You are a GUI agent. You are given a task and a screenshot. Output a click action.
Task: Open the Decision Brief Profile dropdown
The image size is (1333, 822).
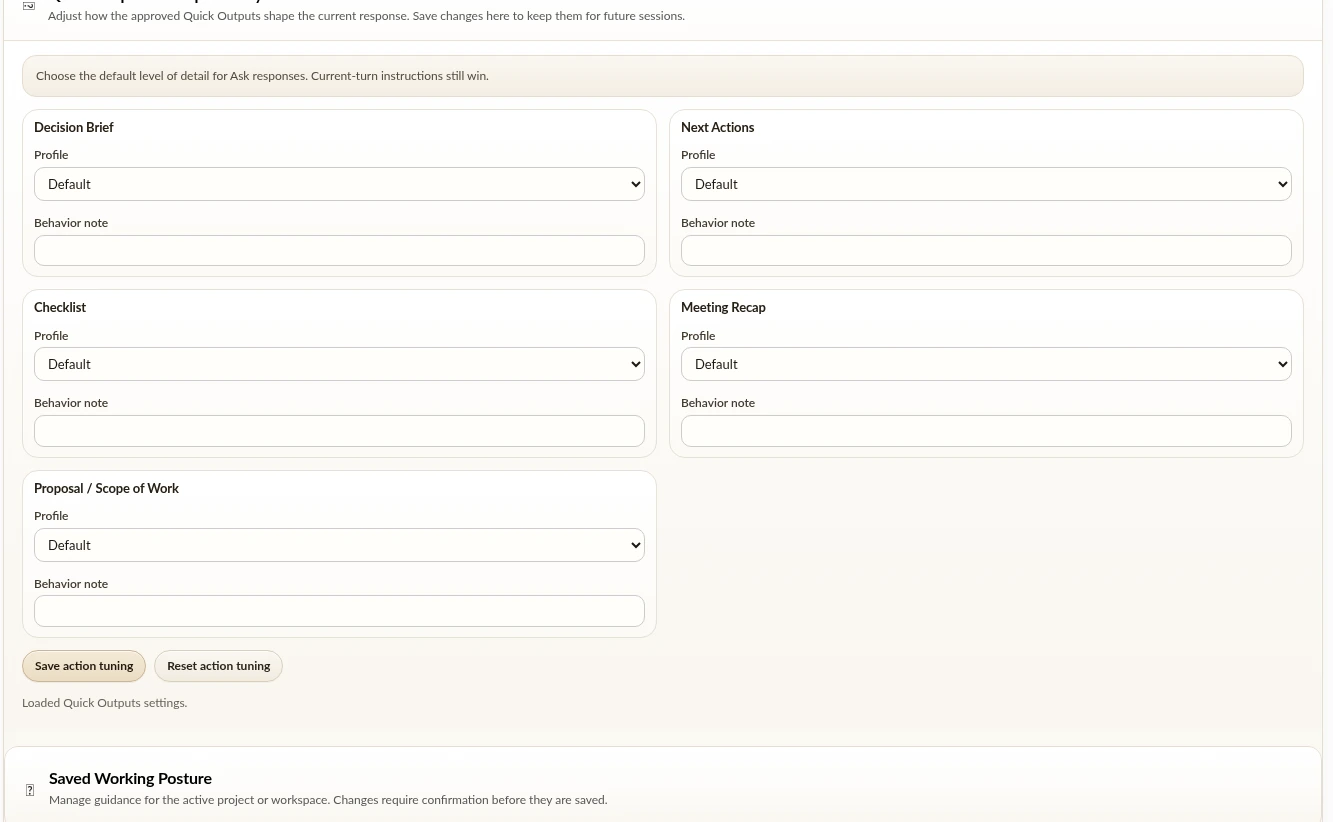339,184
